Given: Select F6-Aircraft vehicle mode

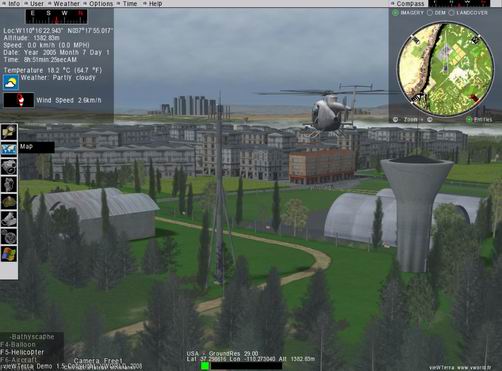Looking at the screenshot, I should [x=19, y=360].
